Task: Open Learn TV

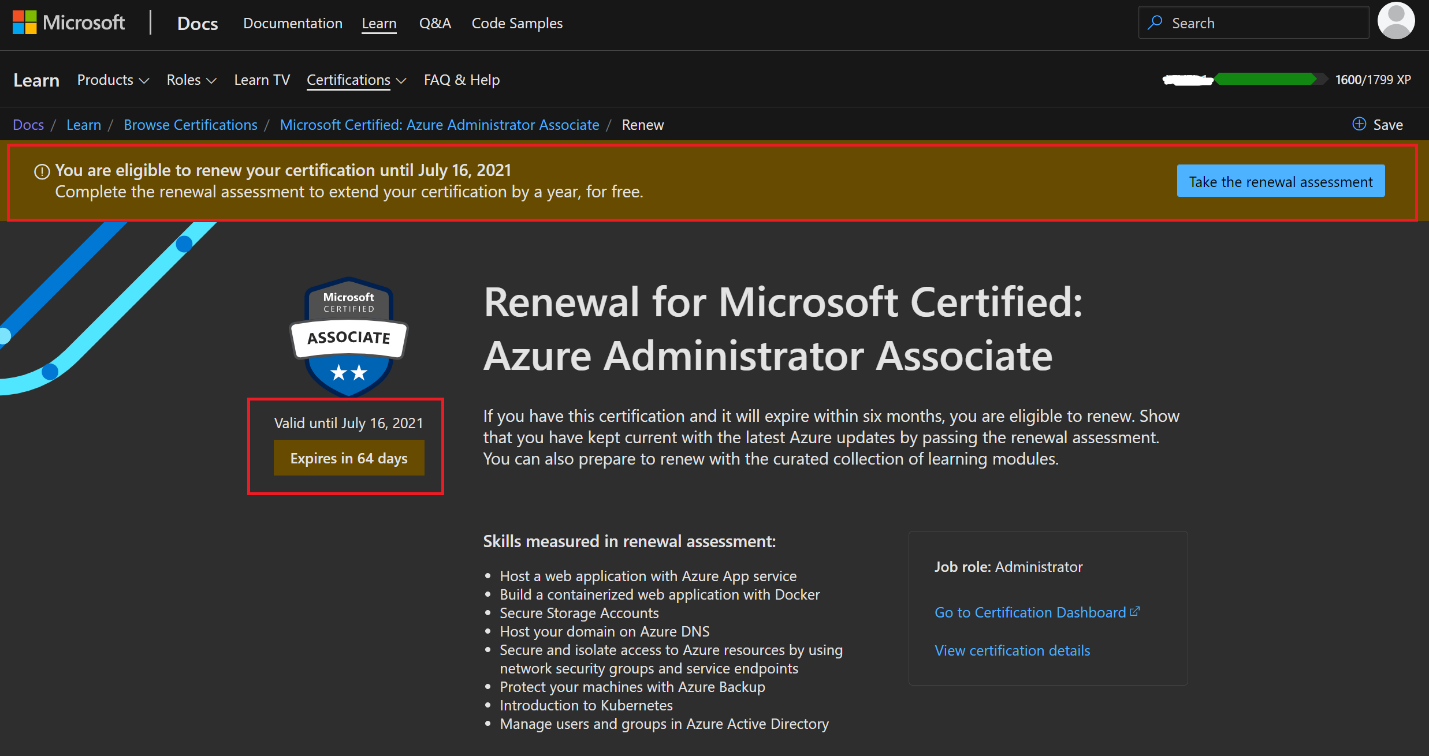Action: [x=262, y=80]
